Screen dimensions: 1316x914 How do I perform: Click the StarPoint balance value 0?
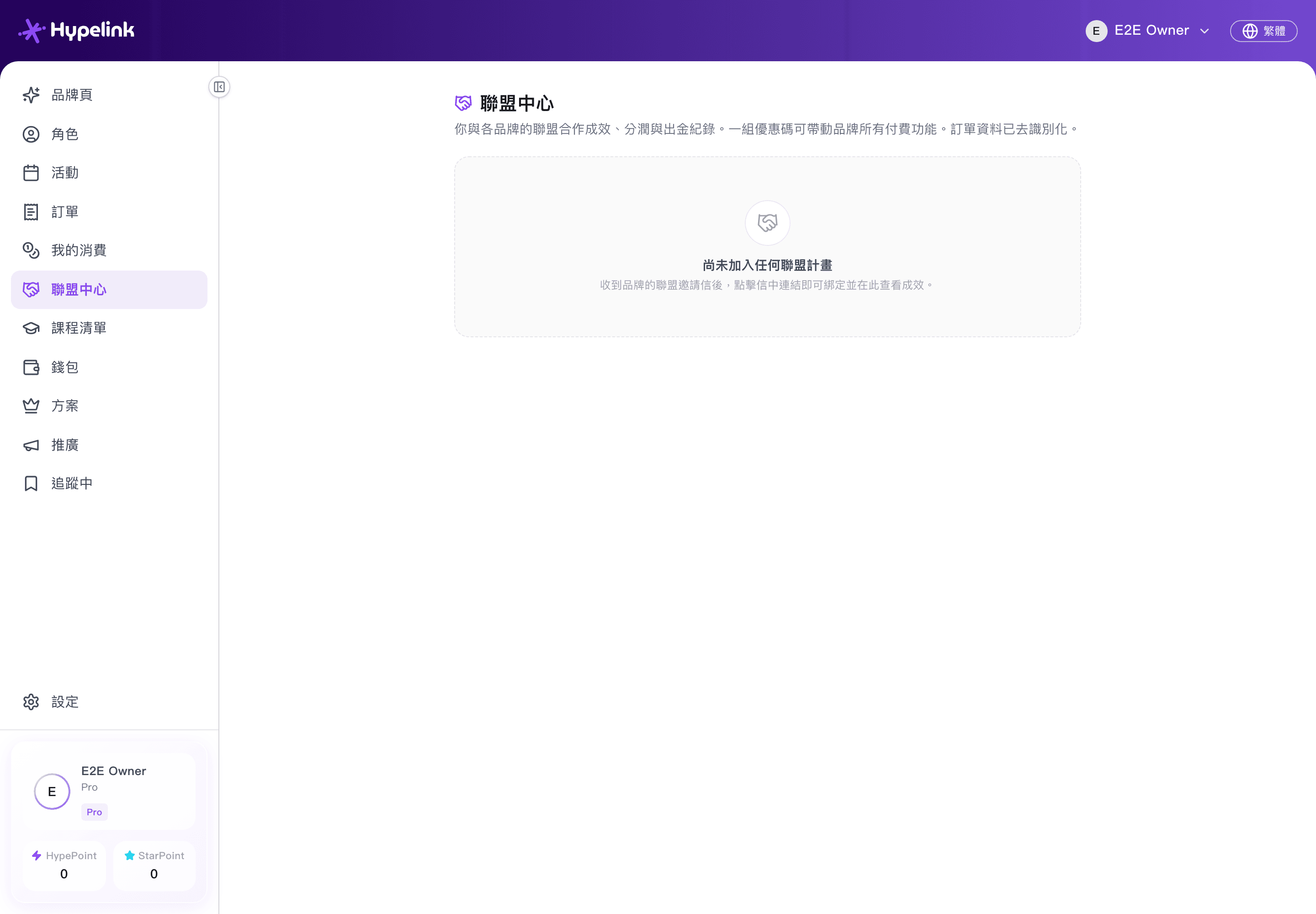(x=154, y=874)
